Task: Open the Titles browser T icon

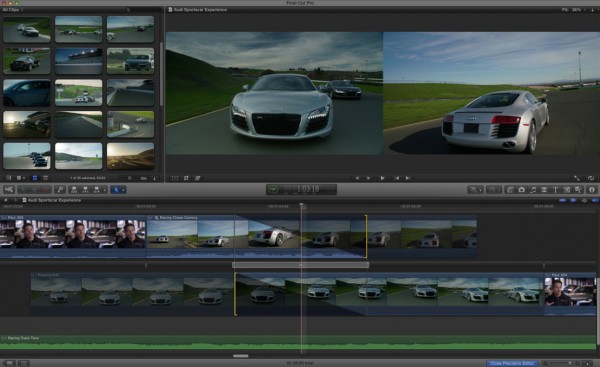Action: 555,189
